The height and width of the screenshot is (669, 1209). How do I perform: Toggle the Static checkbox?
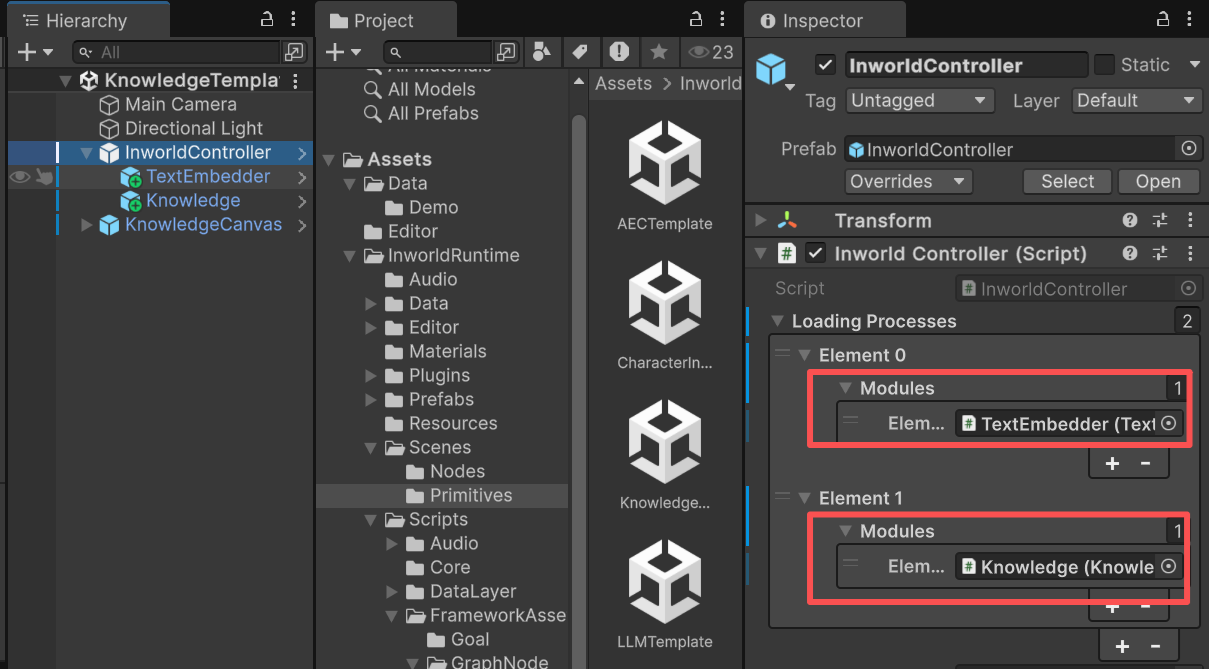[x=1104, y=65]
